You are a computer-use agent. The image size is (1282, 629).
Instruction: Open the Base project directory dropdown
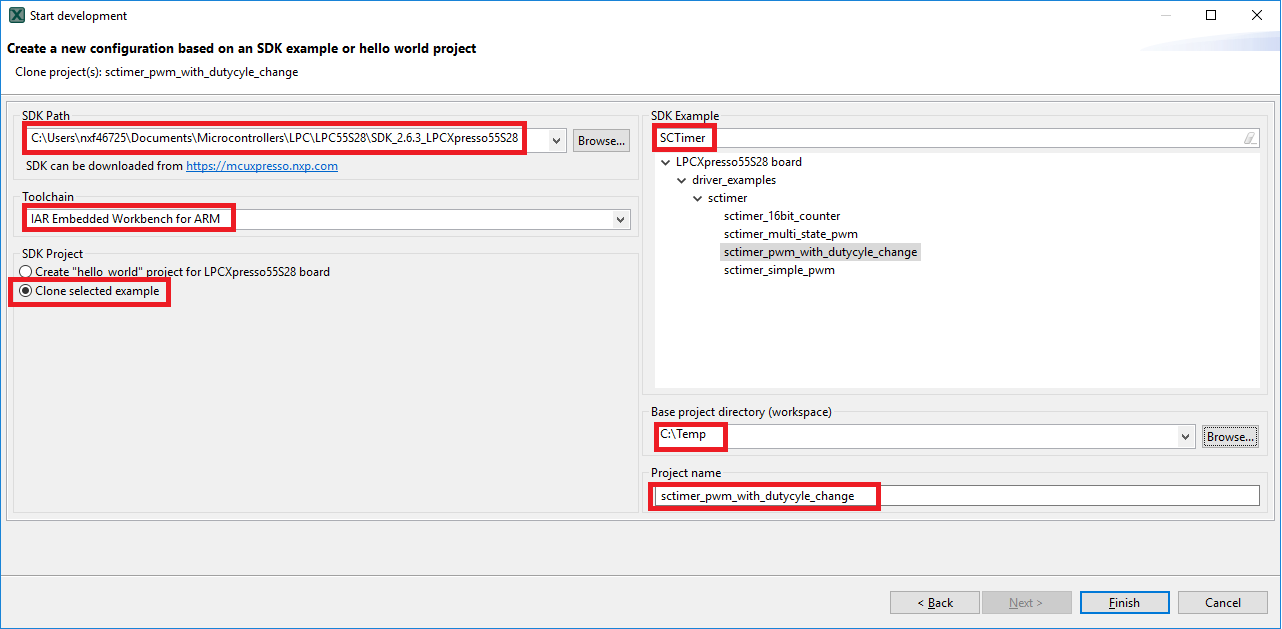point(1186,436)
